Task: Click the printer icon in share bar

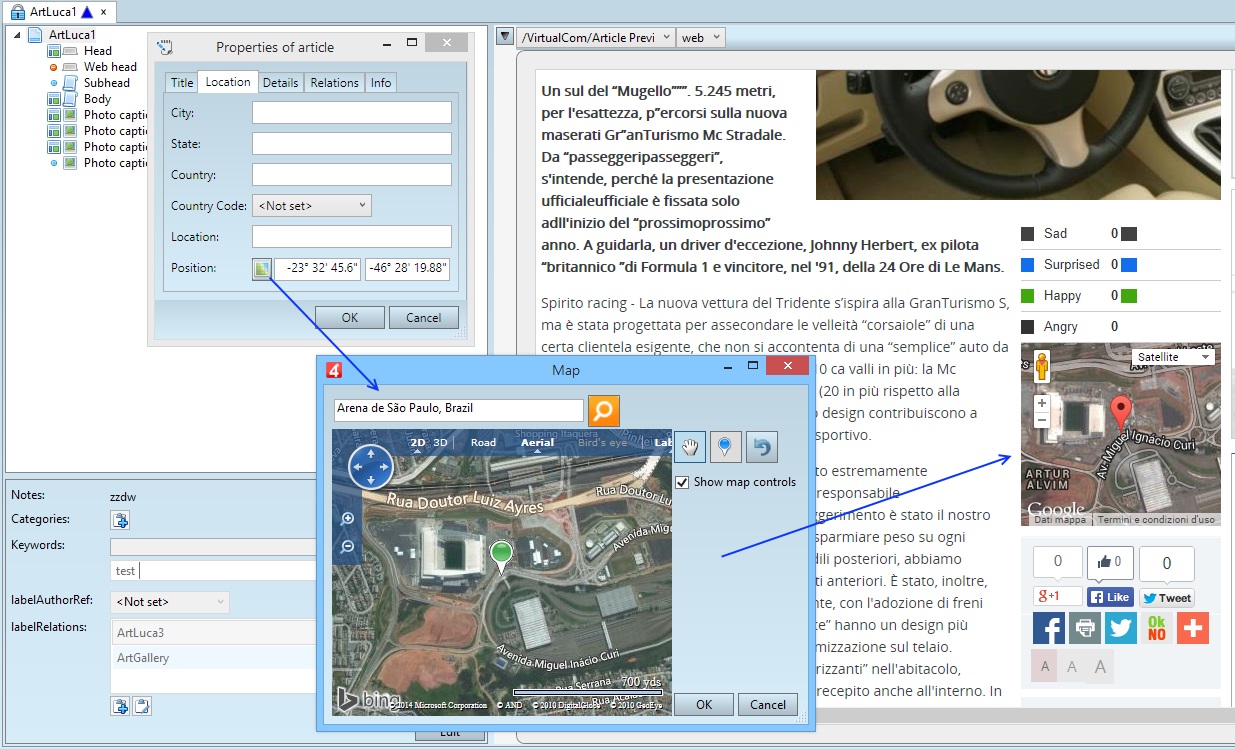Action: click(x=1085, y=628)
